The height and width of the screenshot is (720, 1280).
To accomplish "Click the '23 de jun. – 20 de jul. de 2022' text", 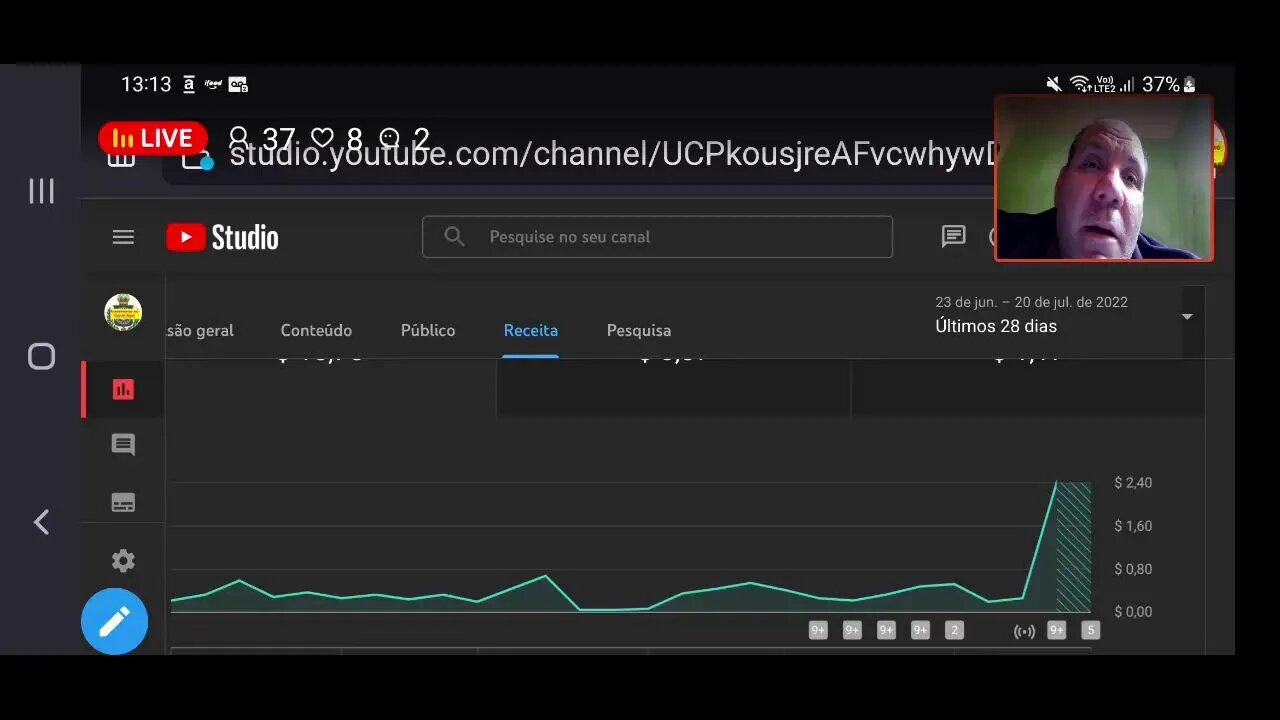I will point(1031,302).
